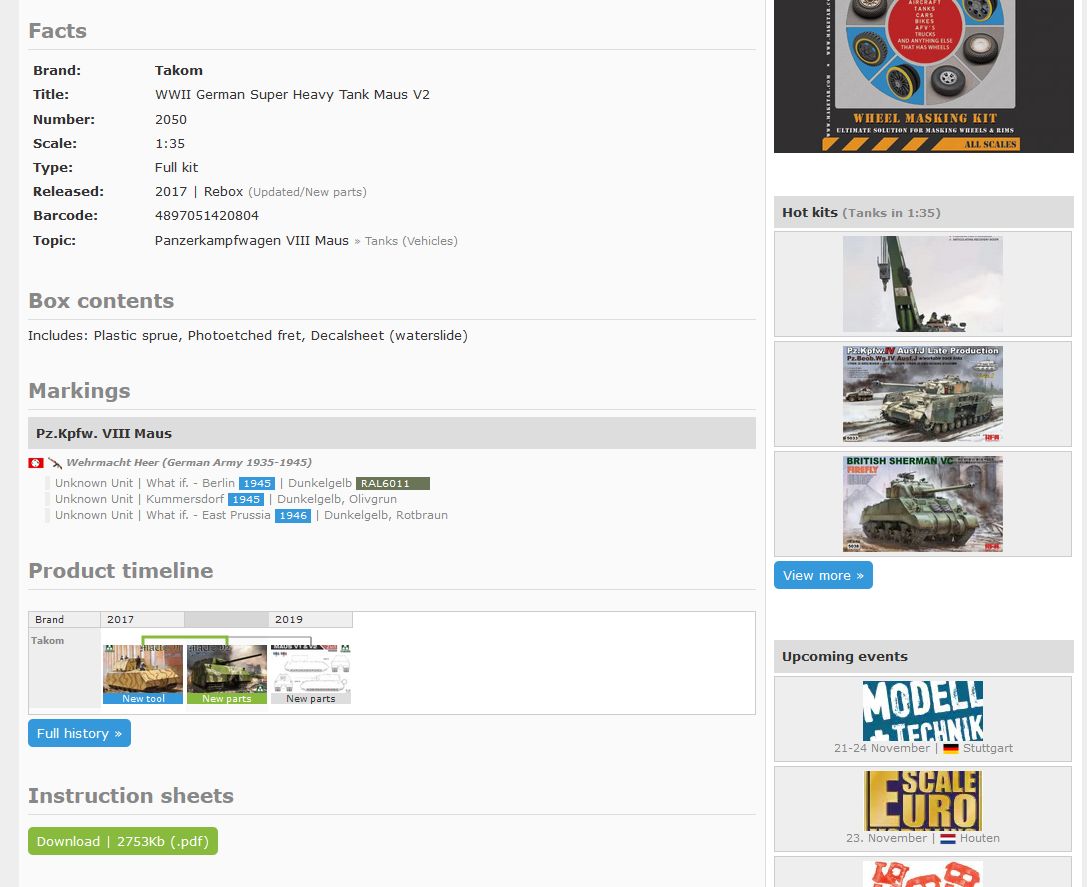The width and height of the screenshot is (1087, 887).
Task: Open the British Sherman VC Firefly kit
Action: coord(922,504)
